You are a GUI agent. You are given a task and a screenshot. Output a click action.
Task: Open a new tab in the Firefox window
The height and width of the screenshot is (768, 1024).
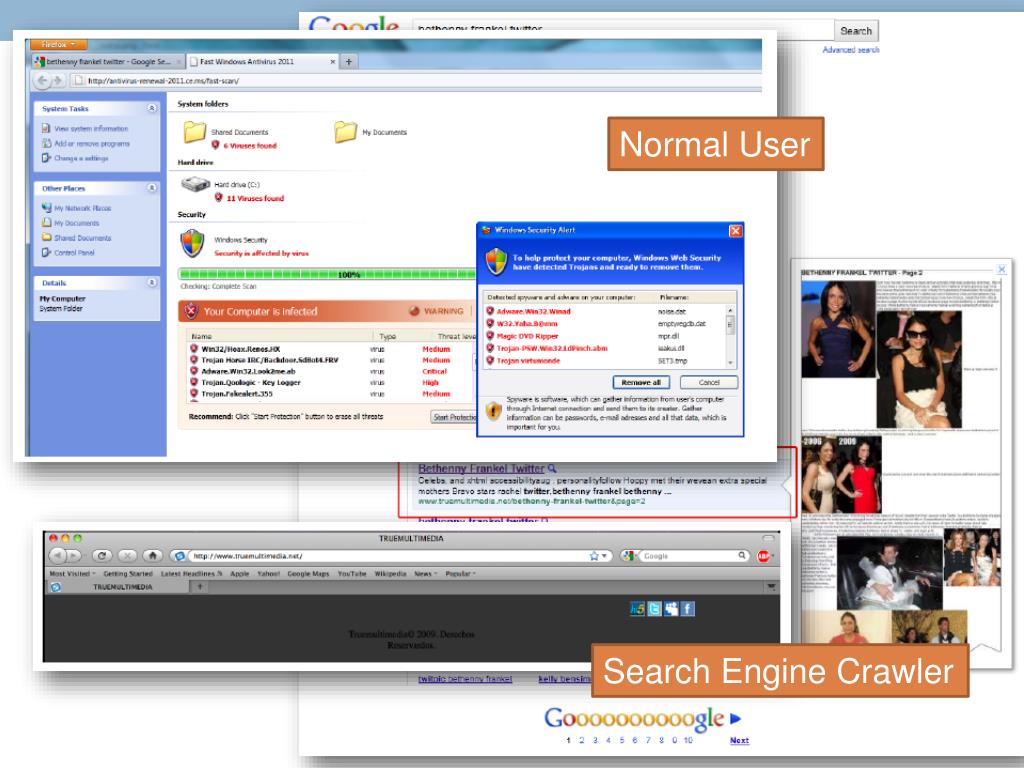[x=349, y=61]
